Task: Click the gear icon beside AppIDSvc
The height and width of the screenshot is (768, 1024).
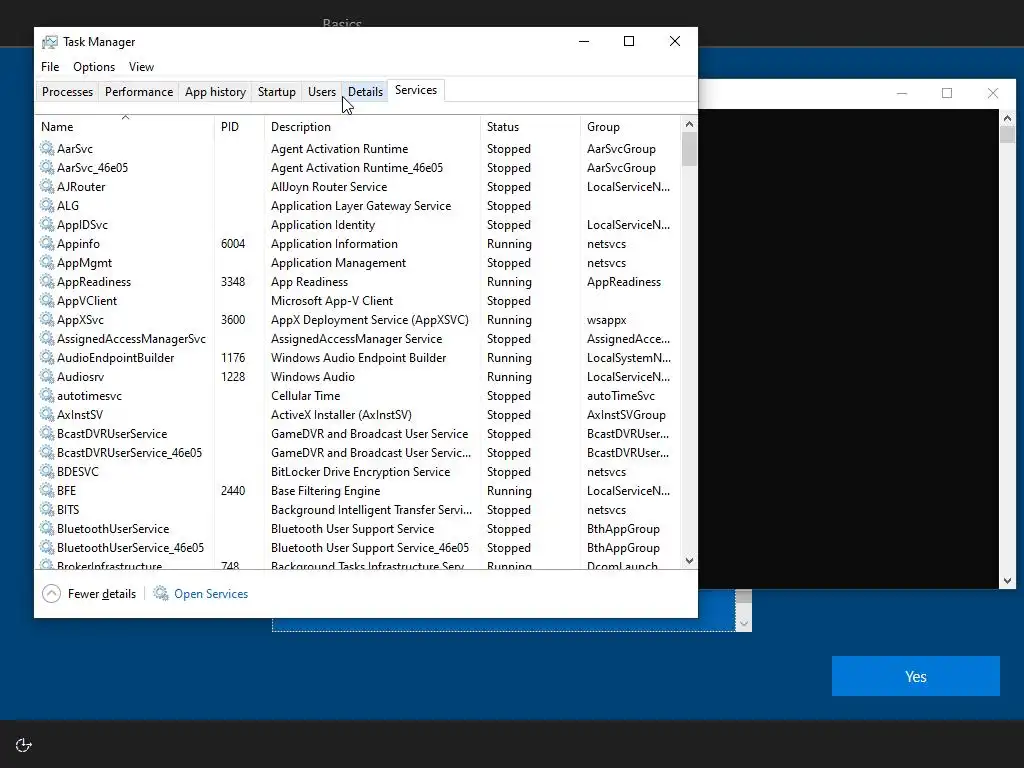Action: (47, 224)
